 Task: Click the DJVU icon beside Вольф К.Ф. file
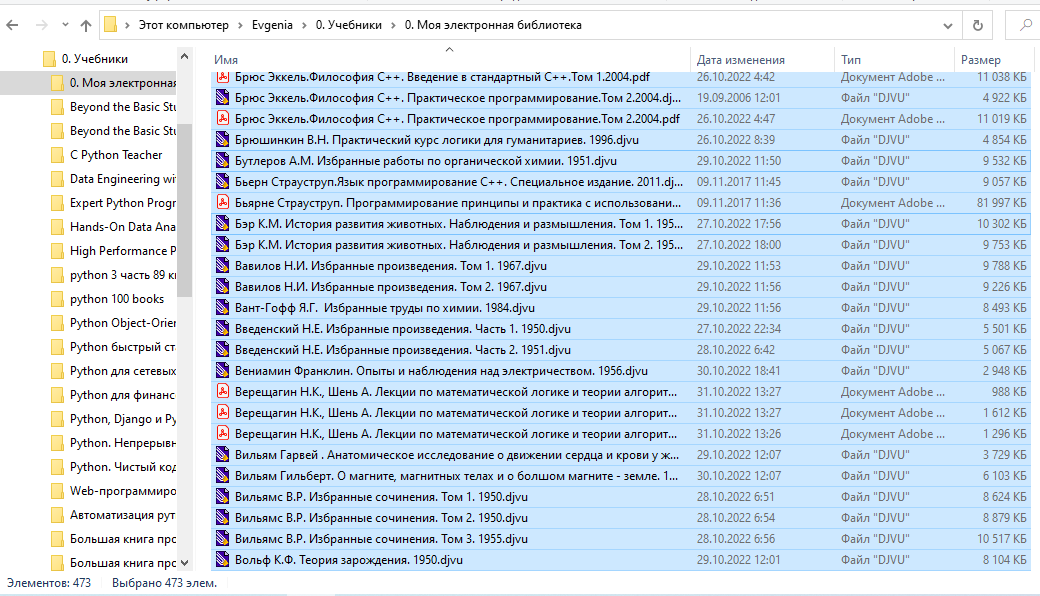click(221, 560)
